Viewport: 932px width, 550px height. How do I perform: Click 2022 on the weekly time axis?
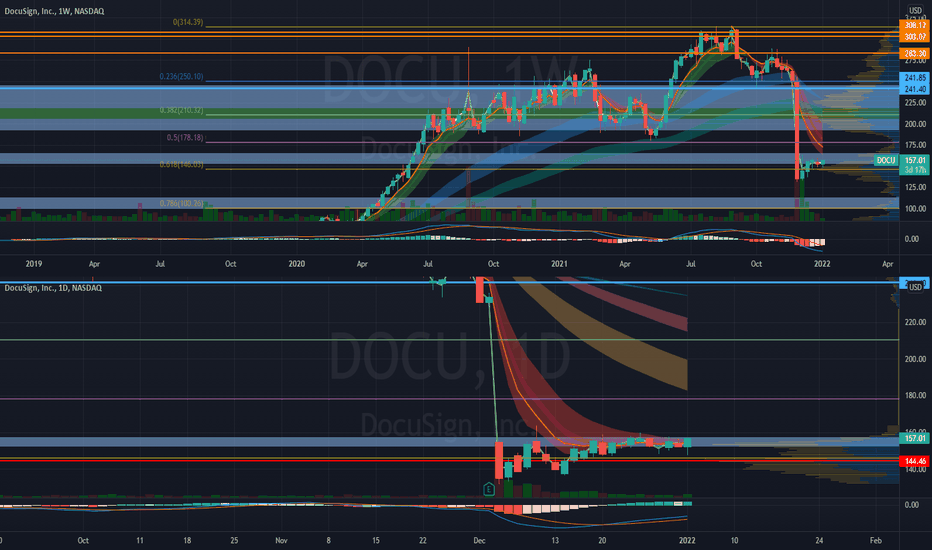[x=821, y=264]
